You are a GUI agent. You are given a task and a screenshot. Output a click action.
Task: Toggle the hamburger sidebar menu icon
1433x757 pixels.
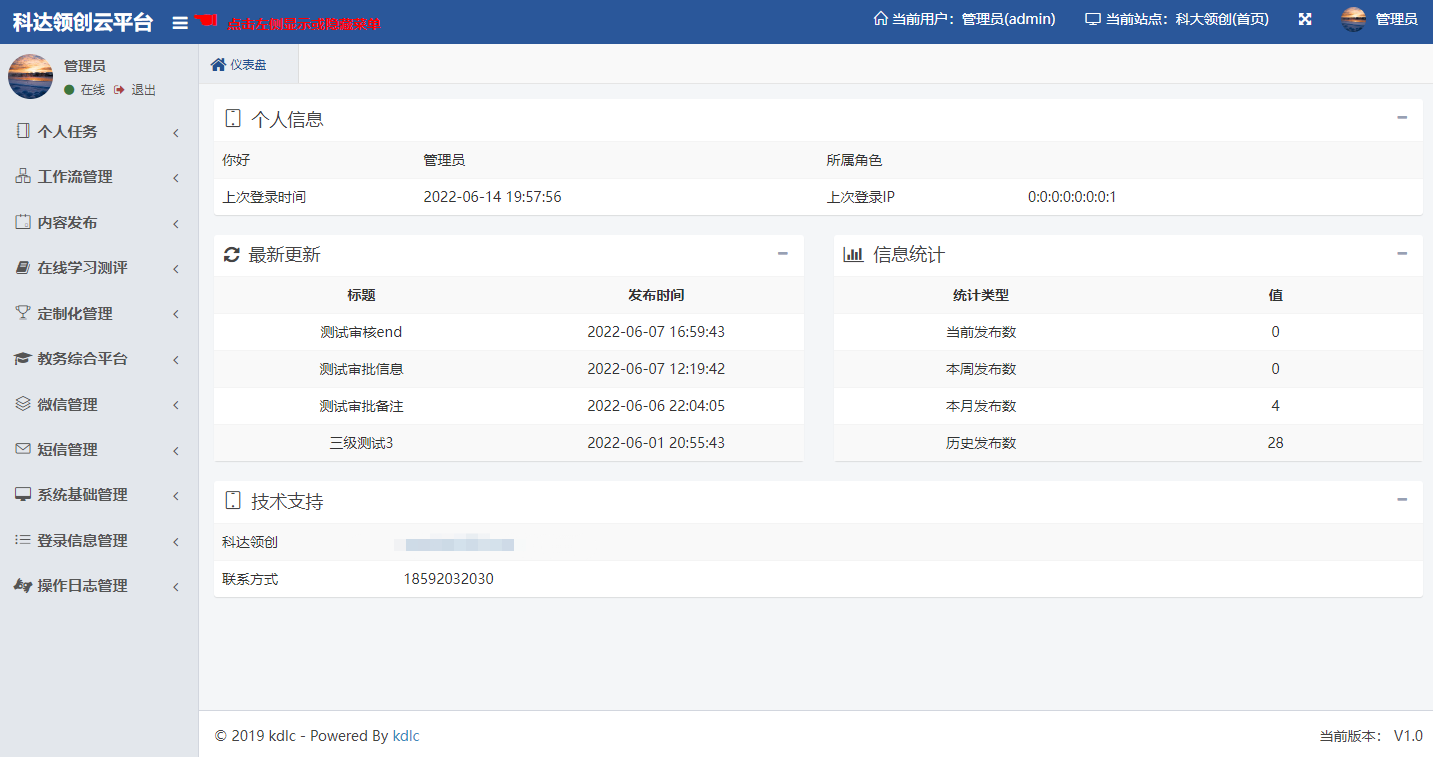click(x=180, y=22)
